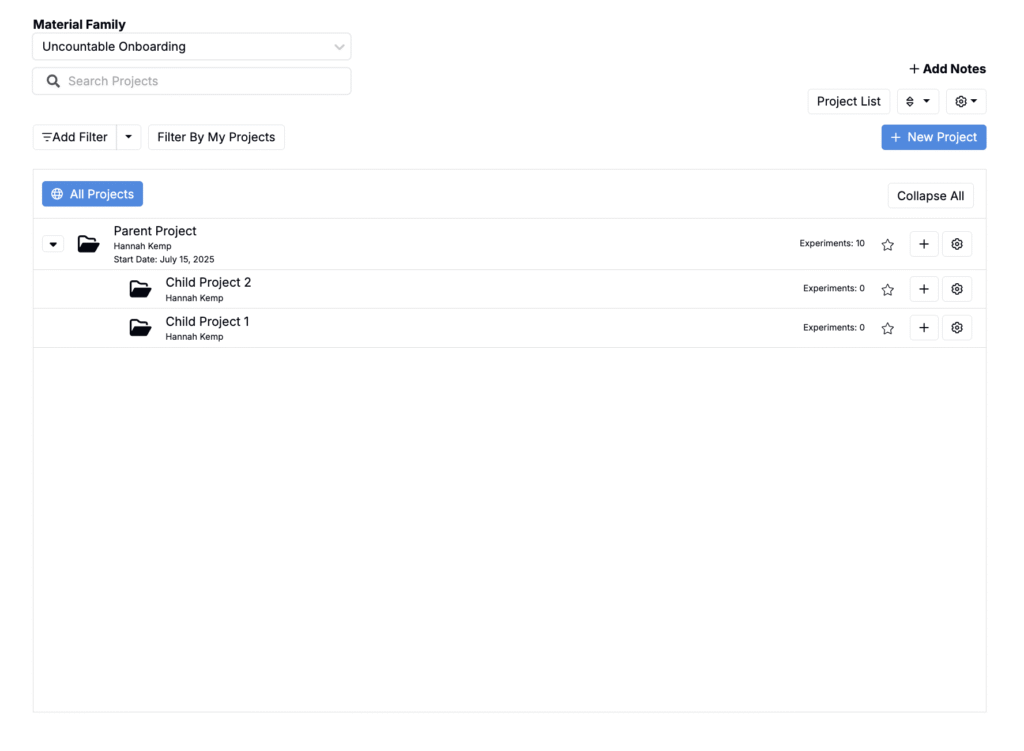1024x751 pixels.
Task: Click plus icon on Parent Project row
Action: [923, 244]
